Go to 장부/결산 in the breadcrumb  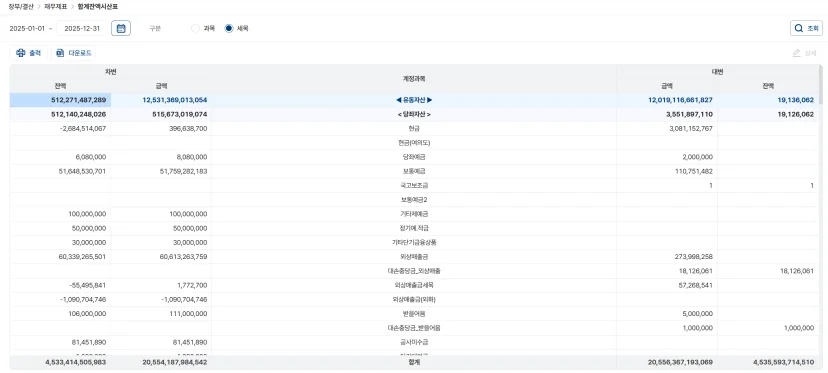tap(21, 7)
